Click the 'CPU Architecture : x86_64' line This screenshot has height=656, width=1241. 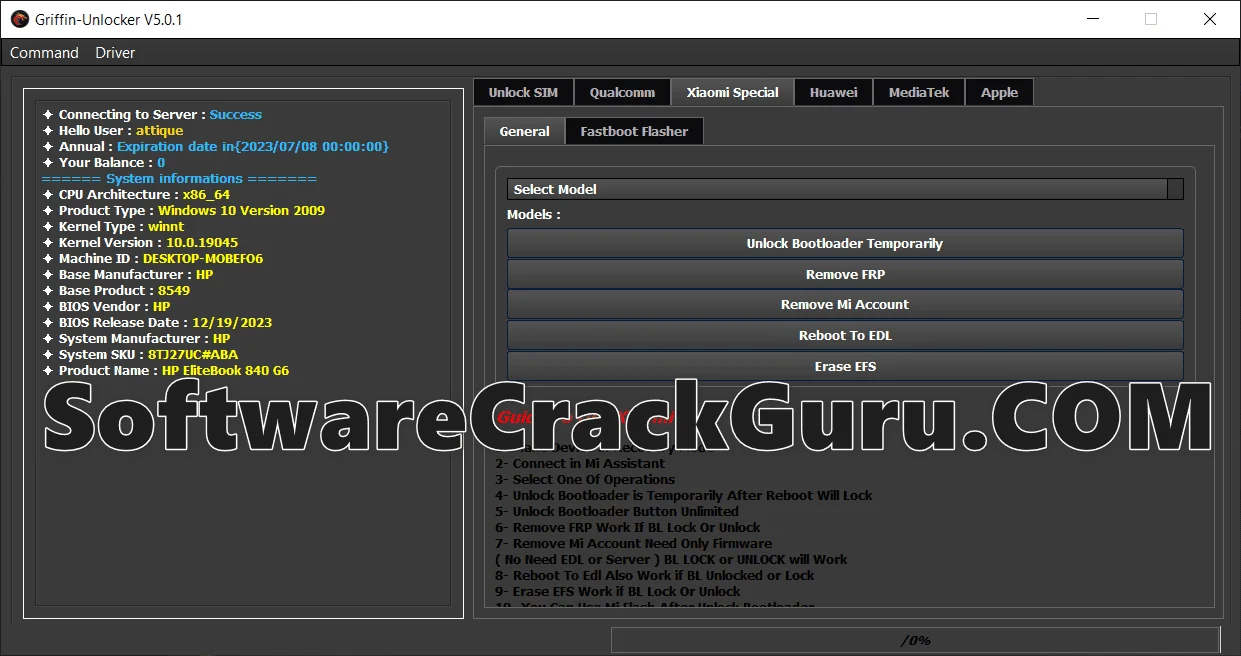click(x=136, y=195)
